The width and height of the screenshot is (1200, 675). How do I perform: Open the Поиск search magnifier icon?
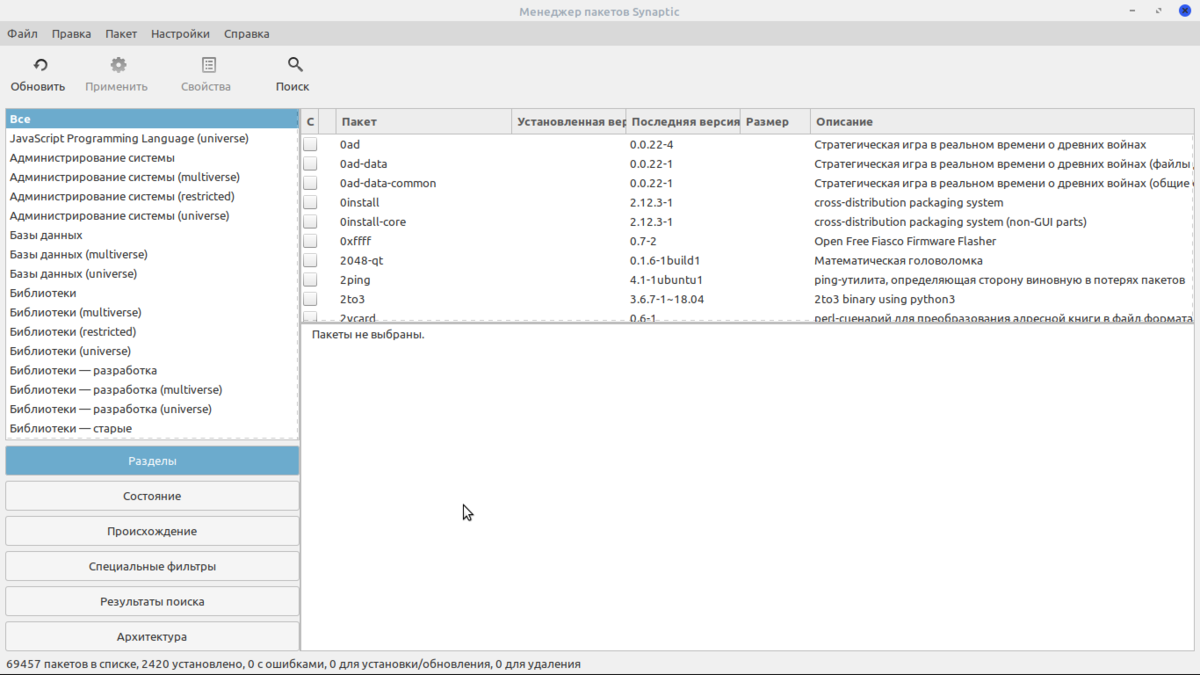[x=295, y=65]
